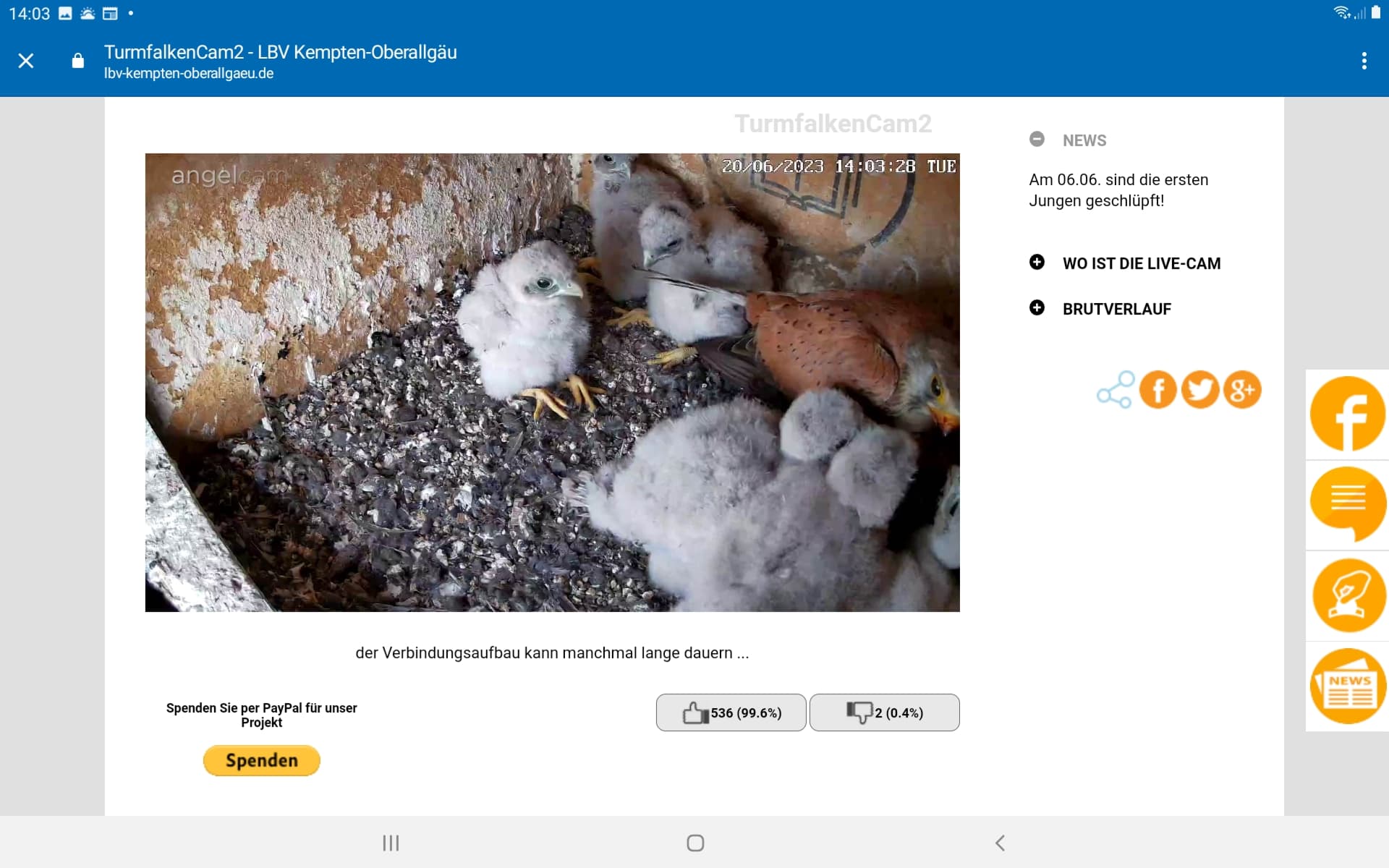1389x868 pixels.
Task: Tap the status bar weather notification icon
Action: [88, 13]
